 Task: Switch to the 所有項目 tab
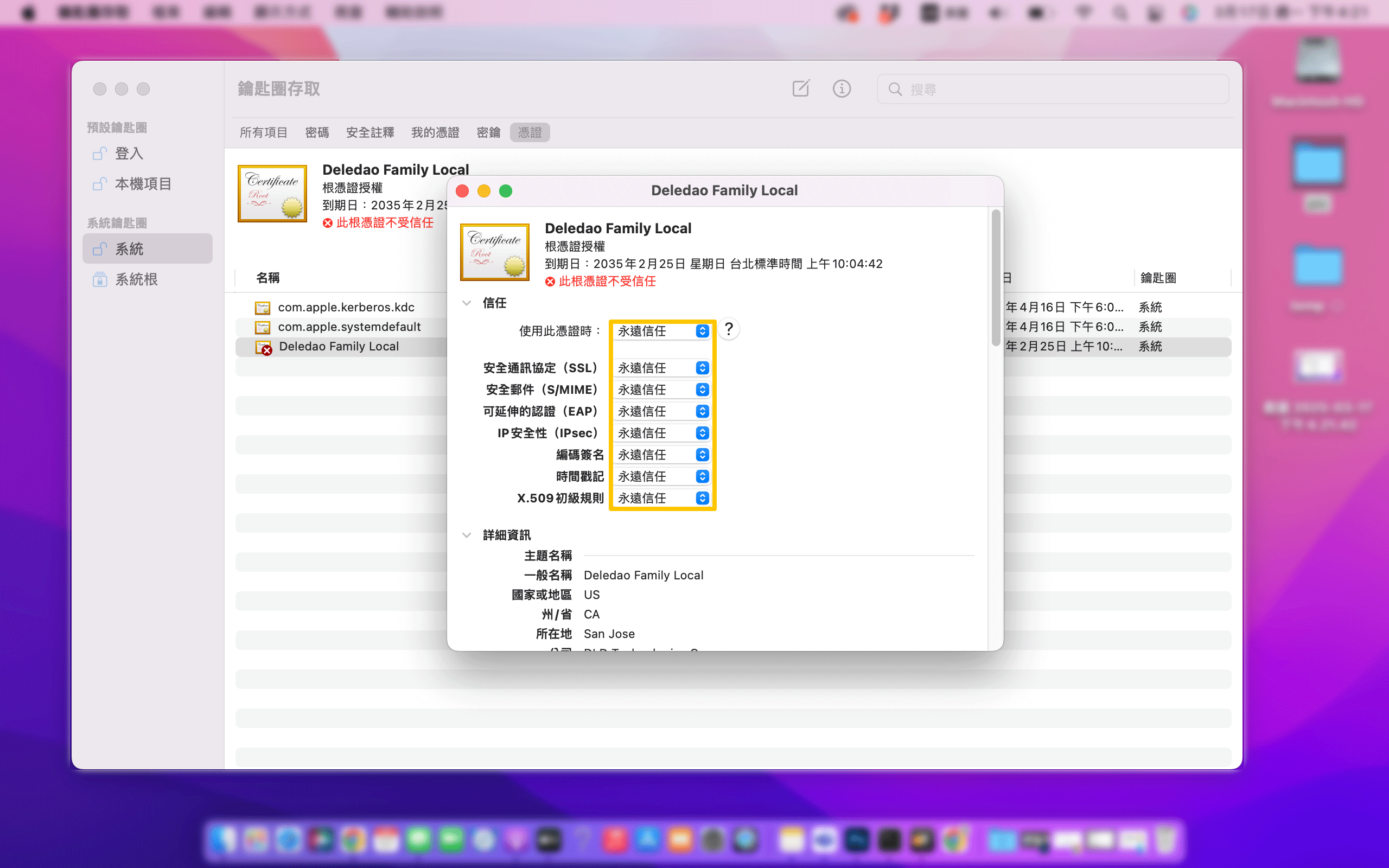[x=264, y=132]
